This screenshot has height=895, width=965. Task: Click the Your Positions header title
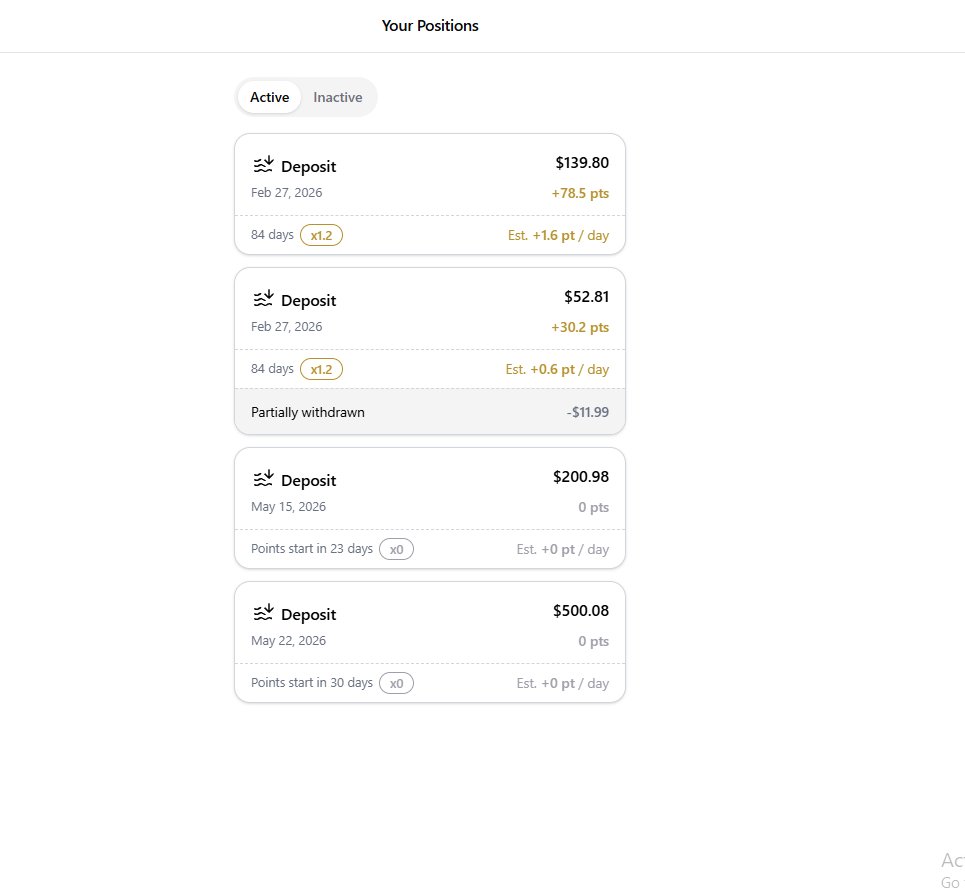430,26
